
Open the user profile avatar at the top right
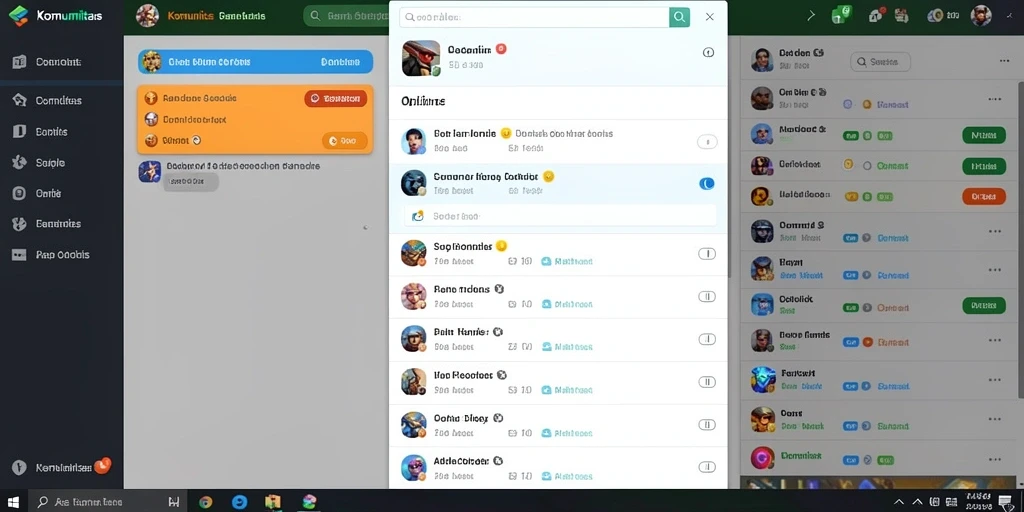point(981,16)
